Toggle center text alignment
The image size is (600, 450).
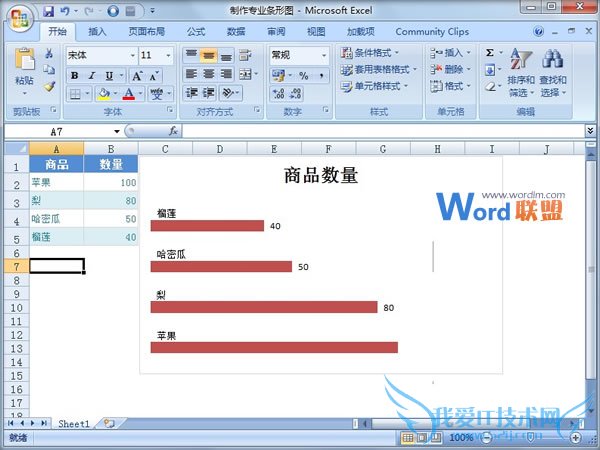pyautogui.click(x=209, y=74)
